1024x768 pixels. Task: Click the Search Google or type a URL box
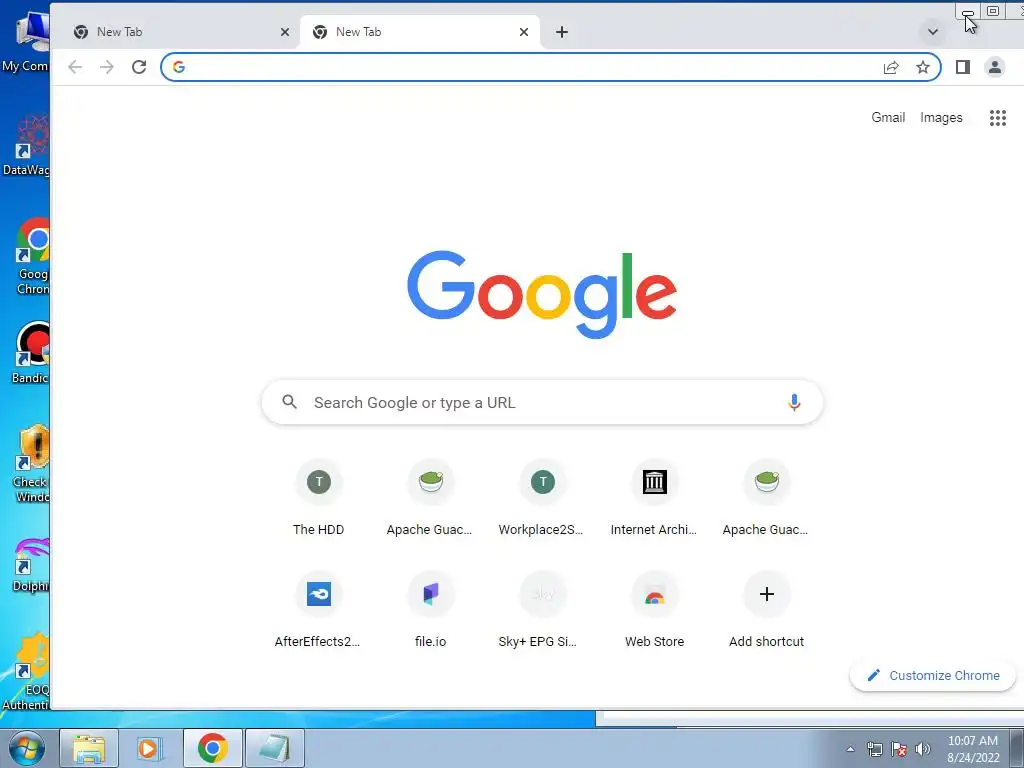tap(542, 402)
